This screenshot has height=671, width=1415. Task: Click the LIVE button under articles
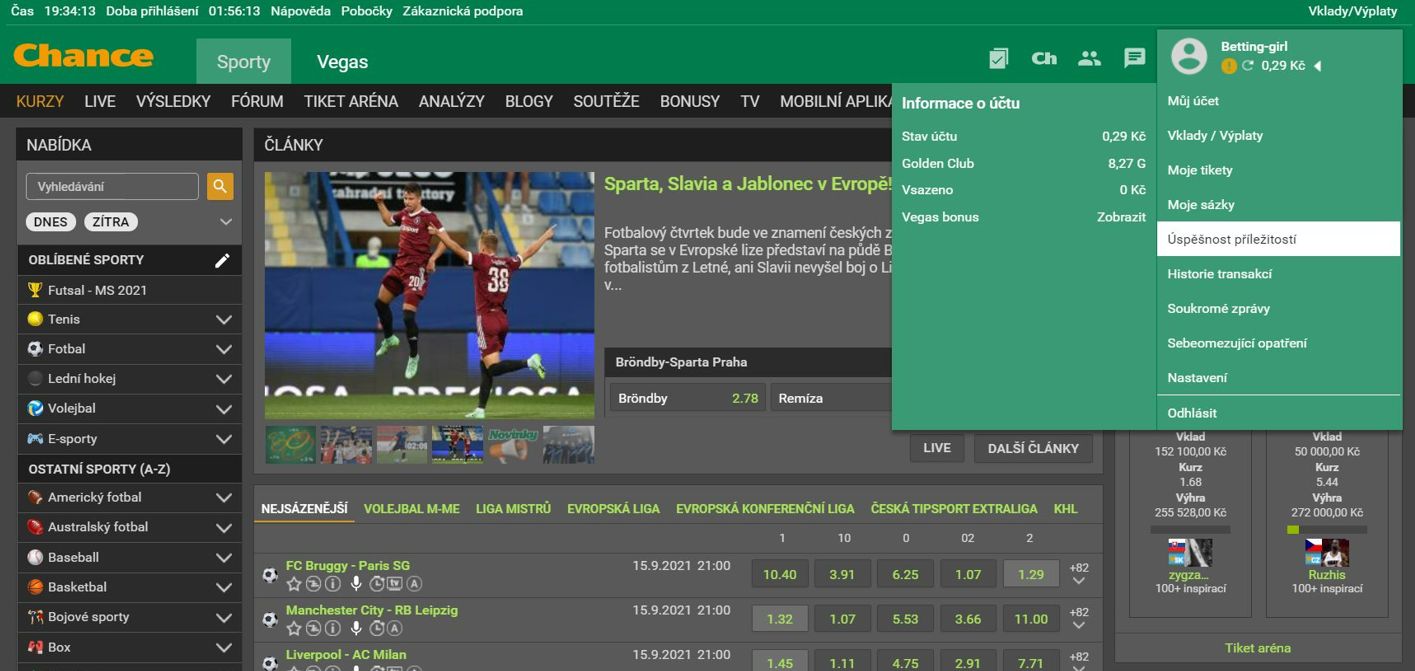click(937, 448)
